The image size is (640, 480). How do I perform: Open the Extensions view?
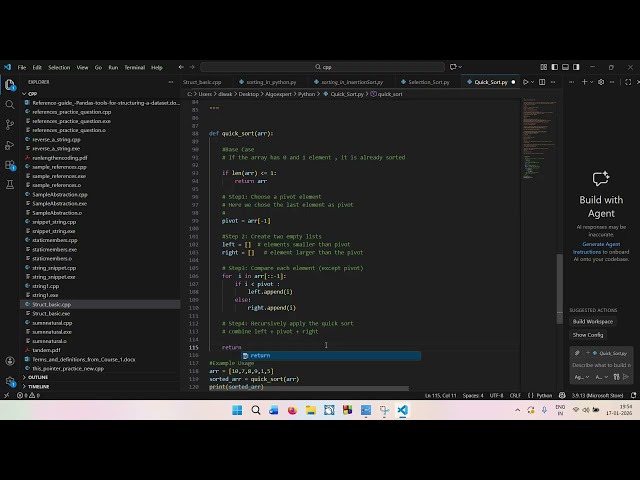[10, 165]
